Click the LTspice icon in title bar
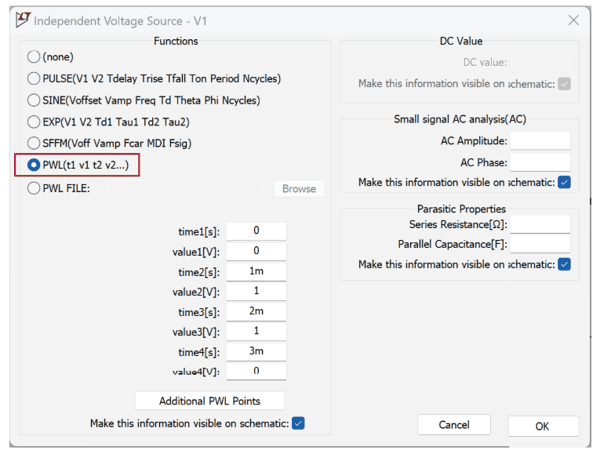This screenshot has height=454, width=600. (21, 20)
